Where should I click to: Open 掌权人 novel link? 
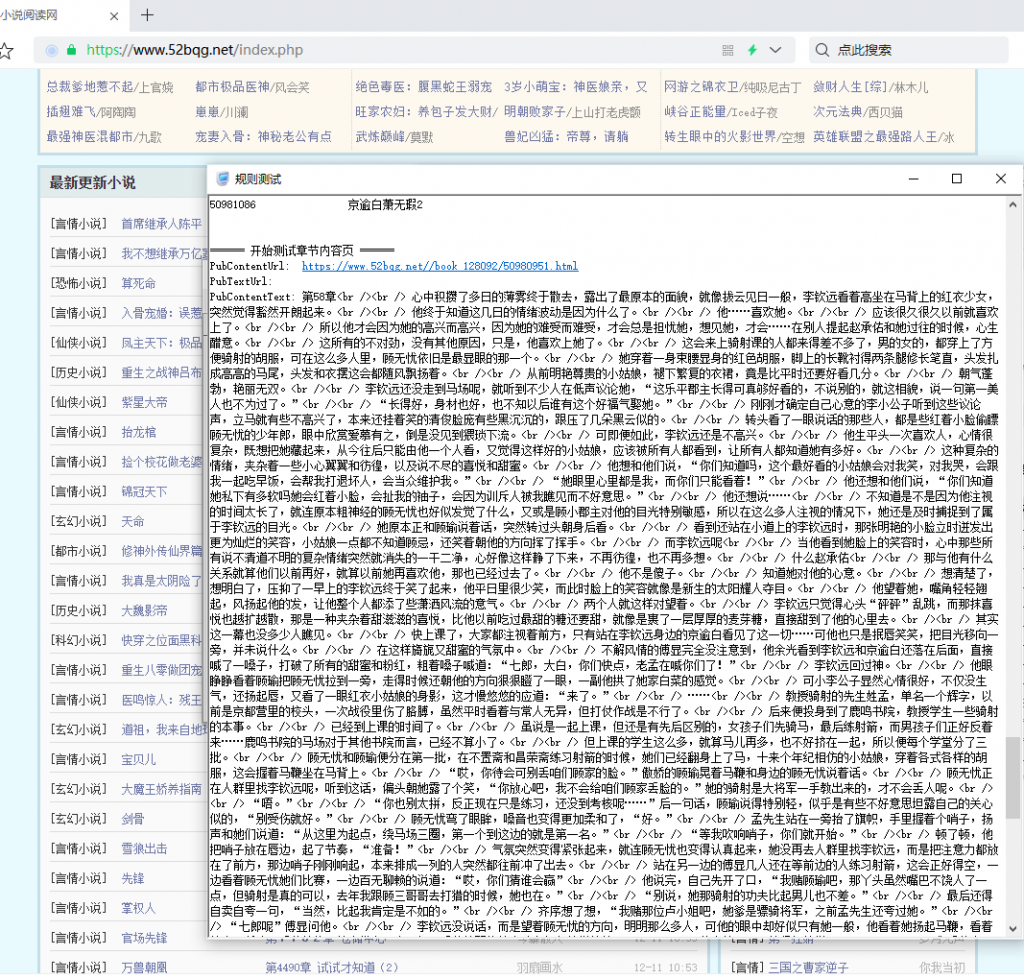(x=138, y=908)
